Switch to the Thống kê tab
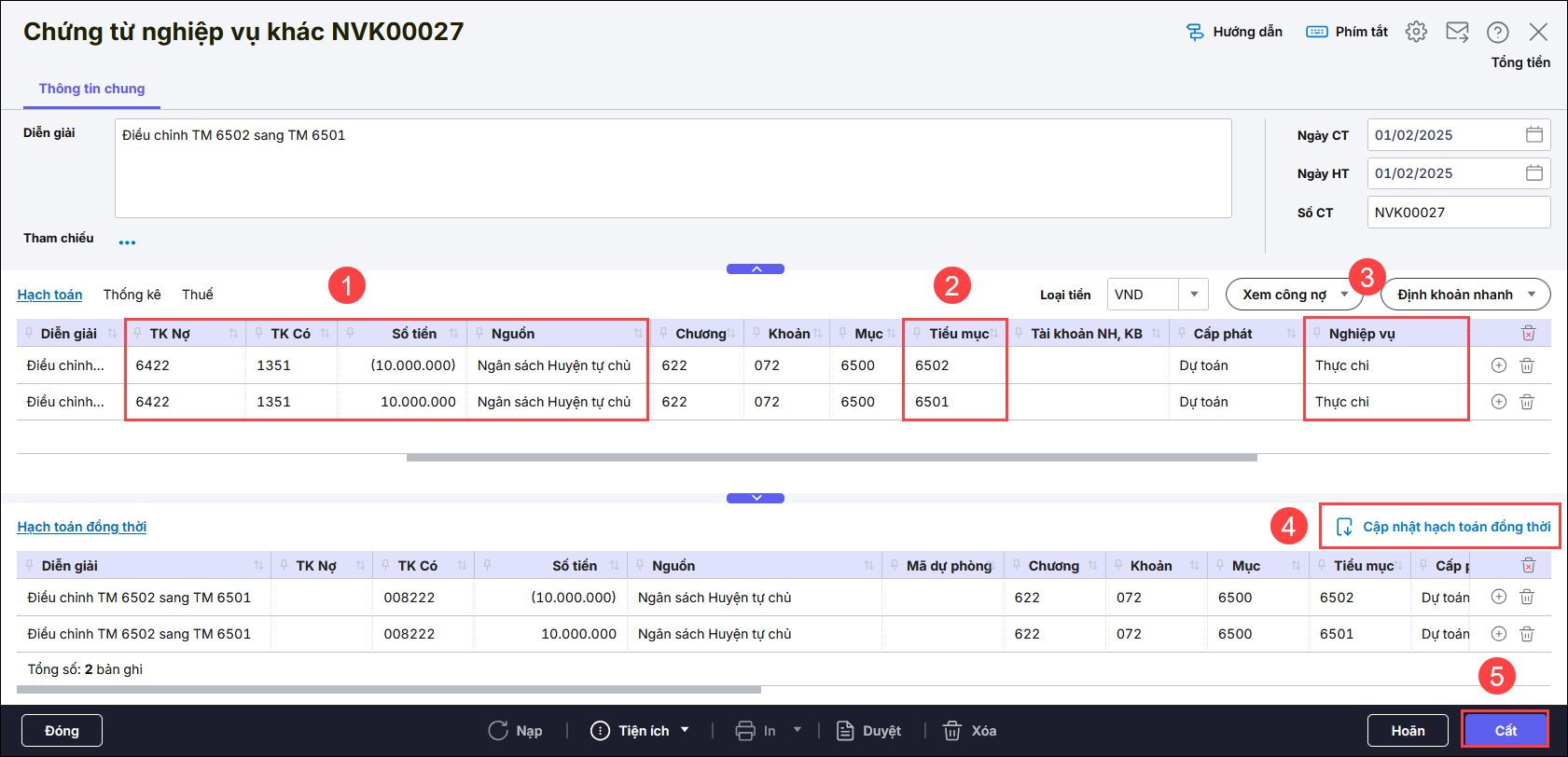 tap(132, 295)
